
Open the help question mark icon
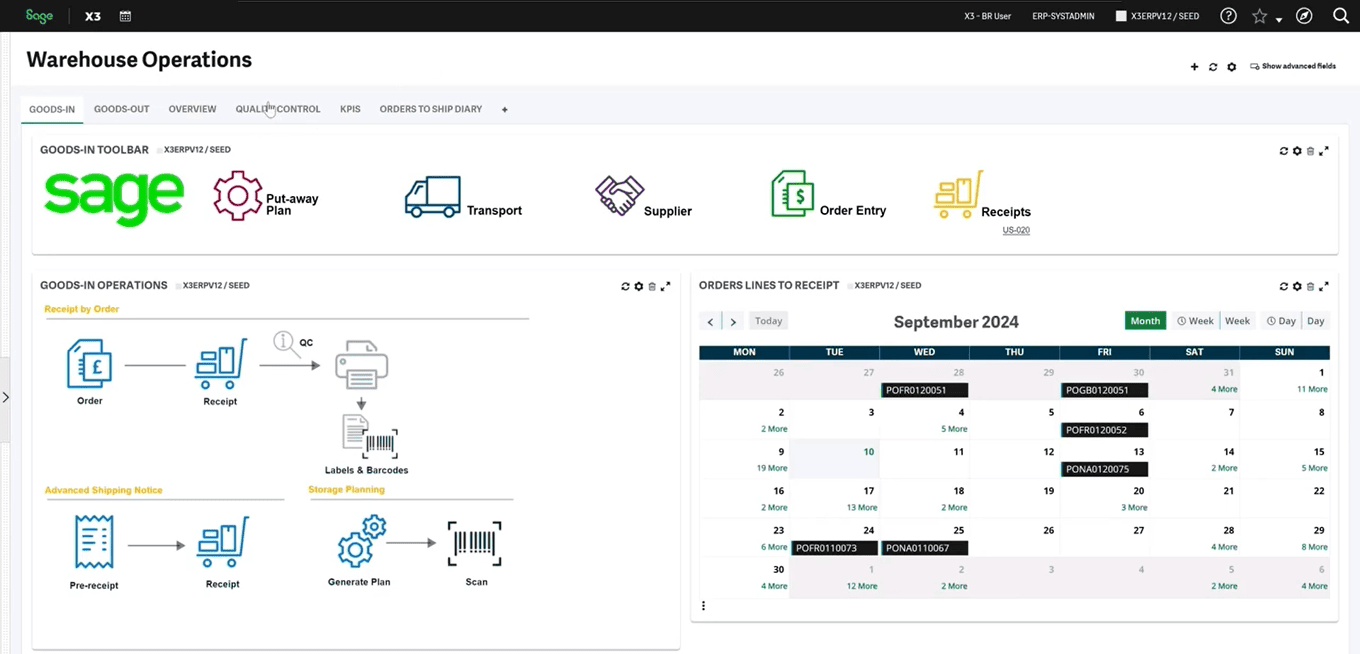[1228, 16]
